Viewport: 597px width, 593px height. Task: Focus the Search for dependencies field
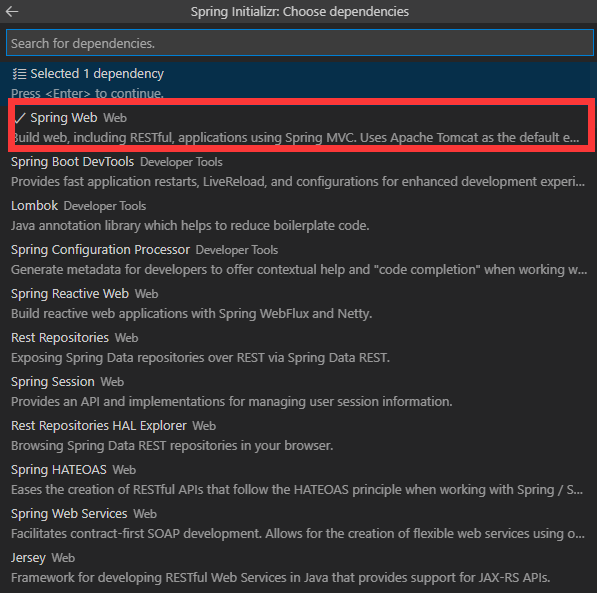coord(300,43)
